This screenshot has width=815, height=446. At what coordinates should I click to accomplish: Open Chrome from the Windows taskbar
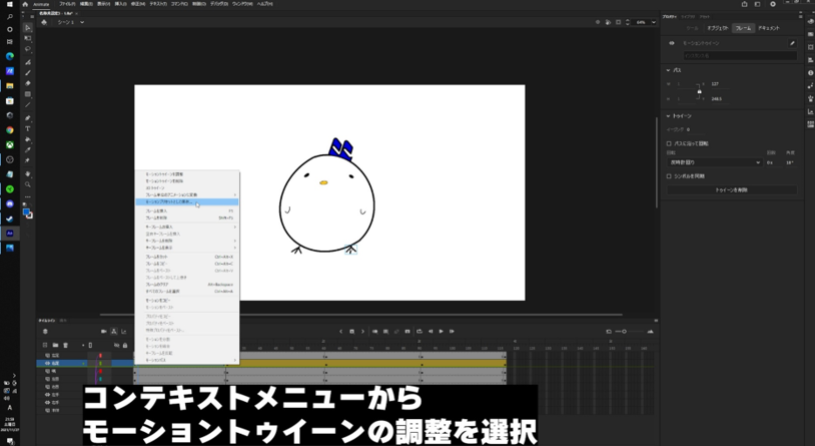(x=9, y=130)
